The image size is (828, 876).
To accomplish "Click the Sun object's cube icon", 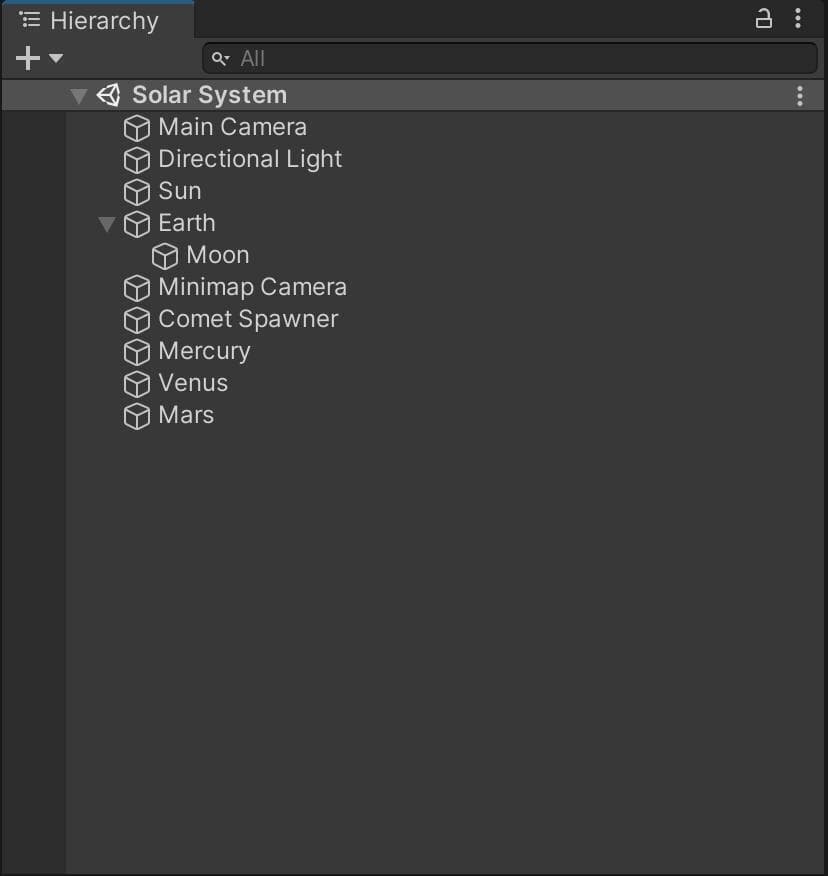I will point(137,193).
